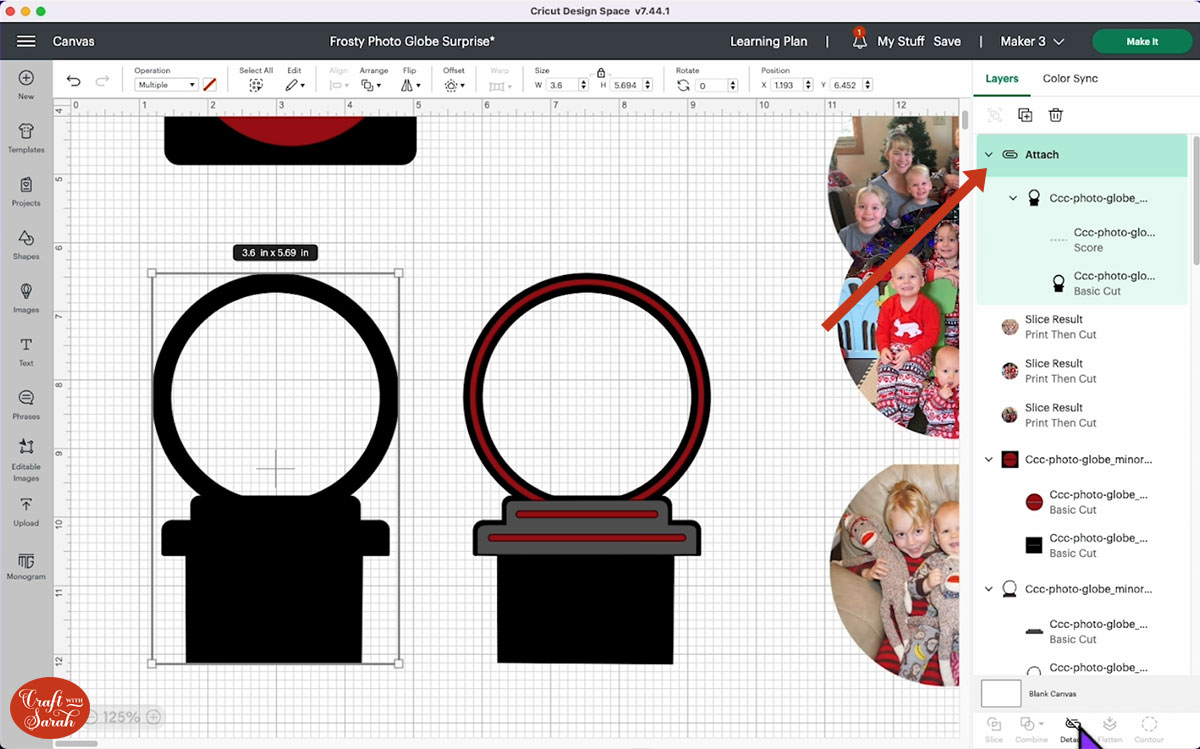
Task: Click the Monogram tool
Action: tap(26, 564)
